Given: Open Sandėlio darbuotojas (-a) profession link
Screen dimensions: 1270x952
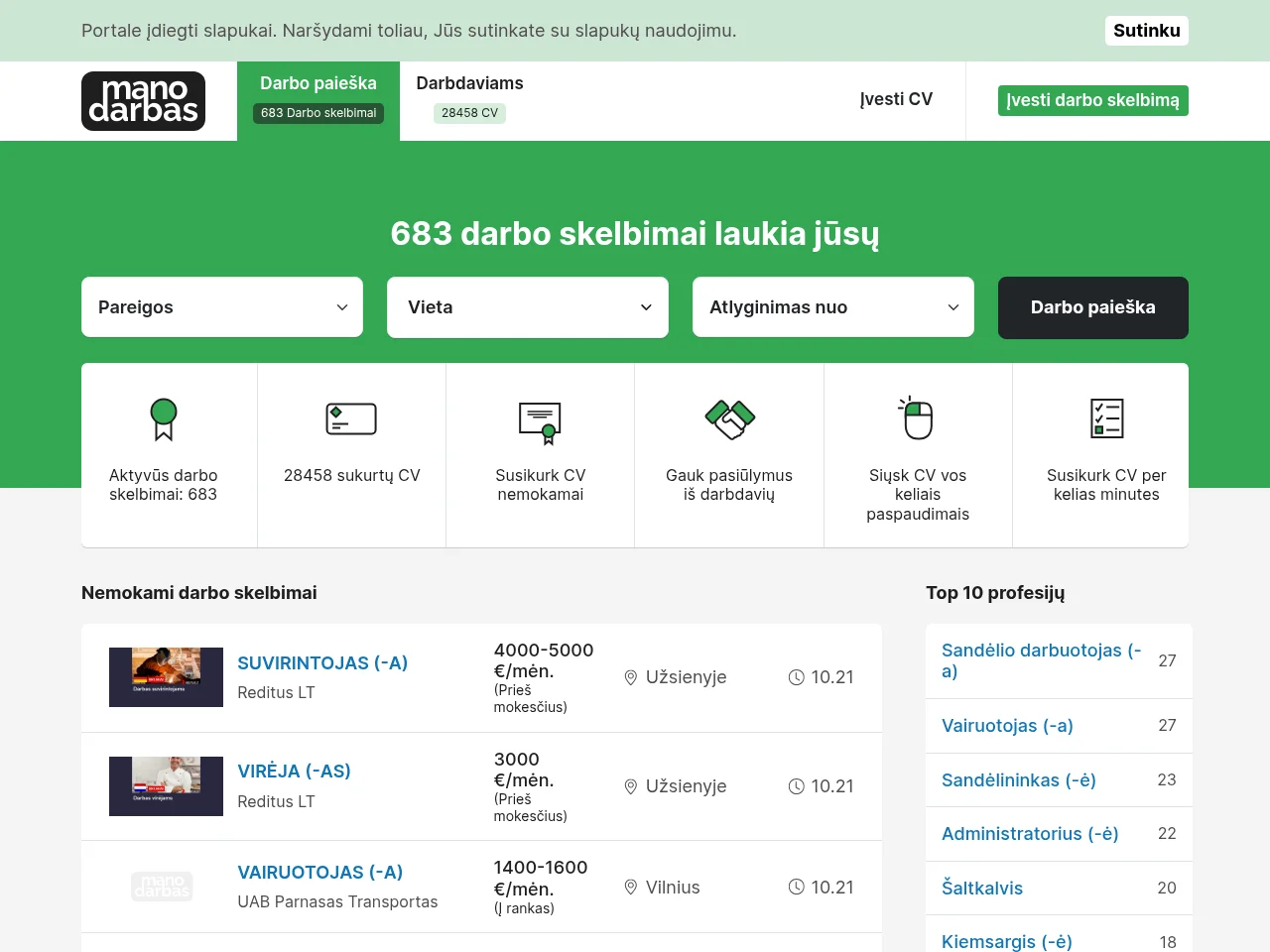Looking at the screenshot, I should [1042, 660].
